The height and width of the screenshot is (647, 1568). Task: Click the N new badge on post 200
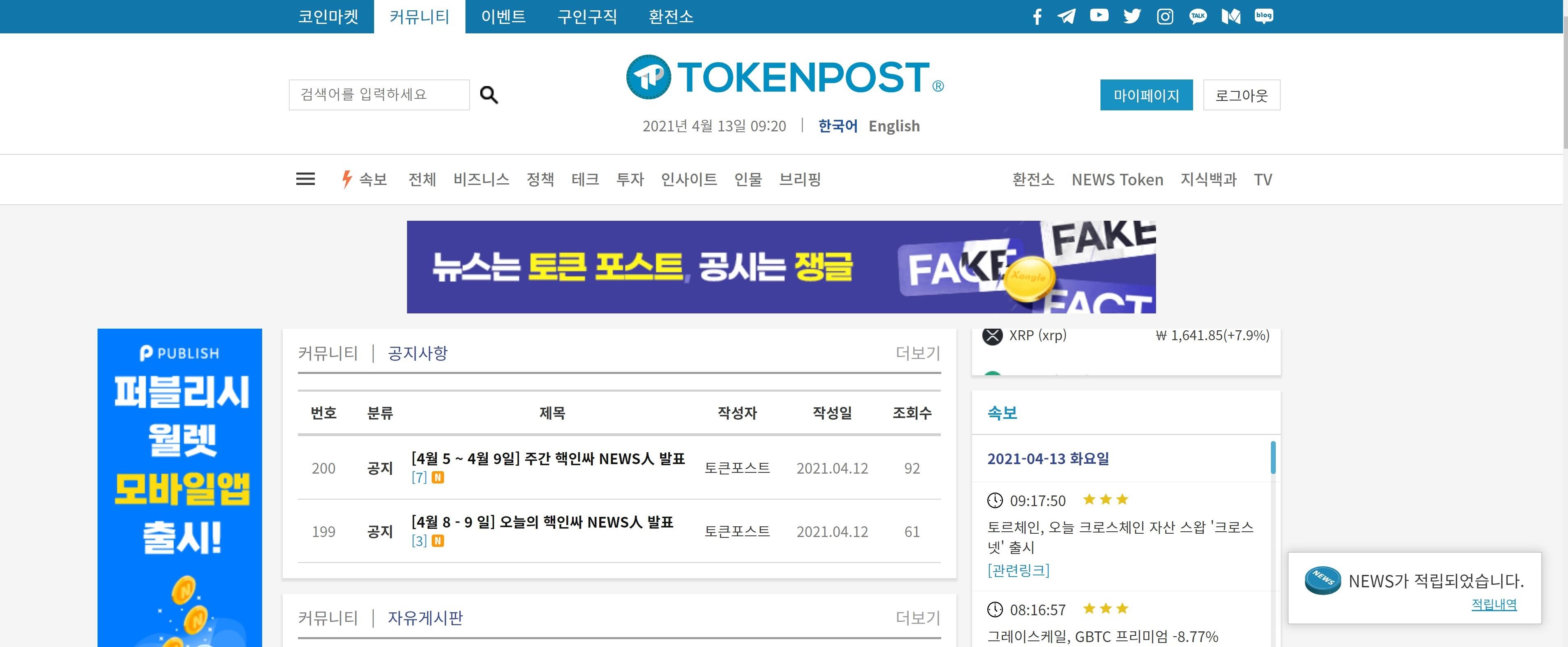[437, 478]
